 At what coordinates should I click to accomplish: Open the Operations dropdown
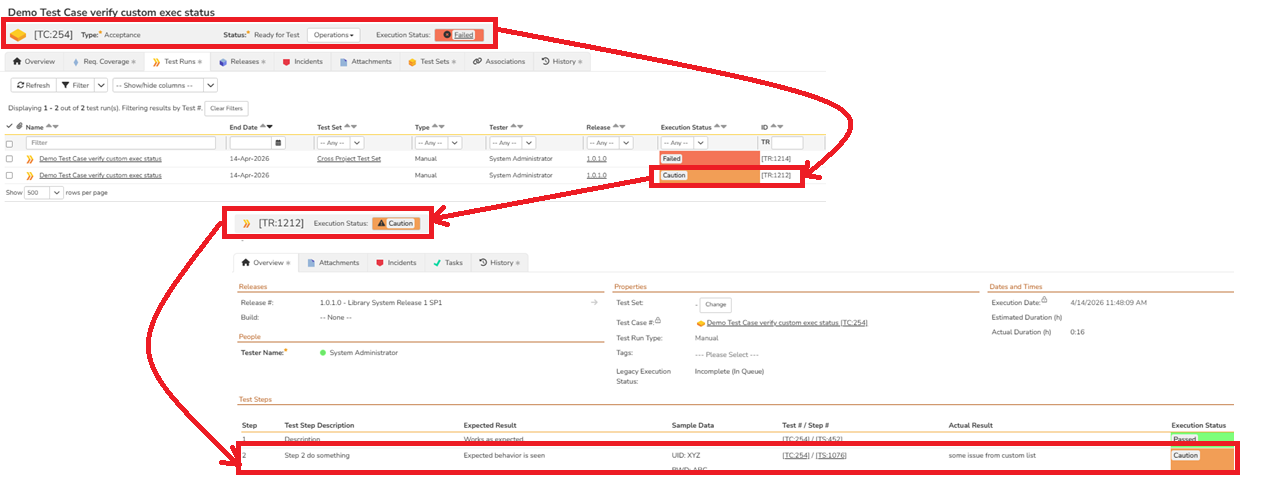coord(334,35)
